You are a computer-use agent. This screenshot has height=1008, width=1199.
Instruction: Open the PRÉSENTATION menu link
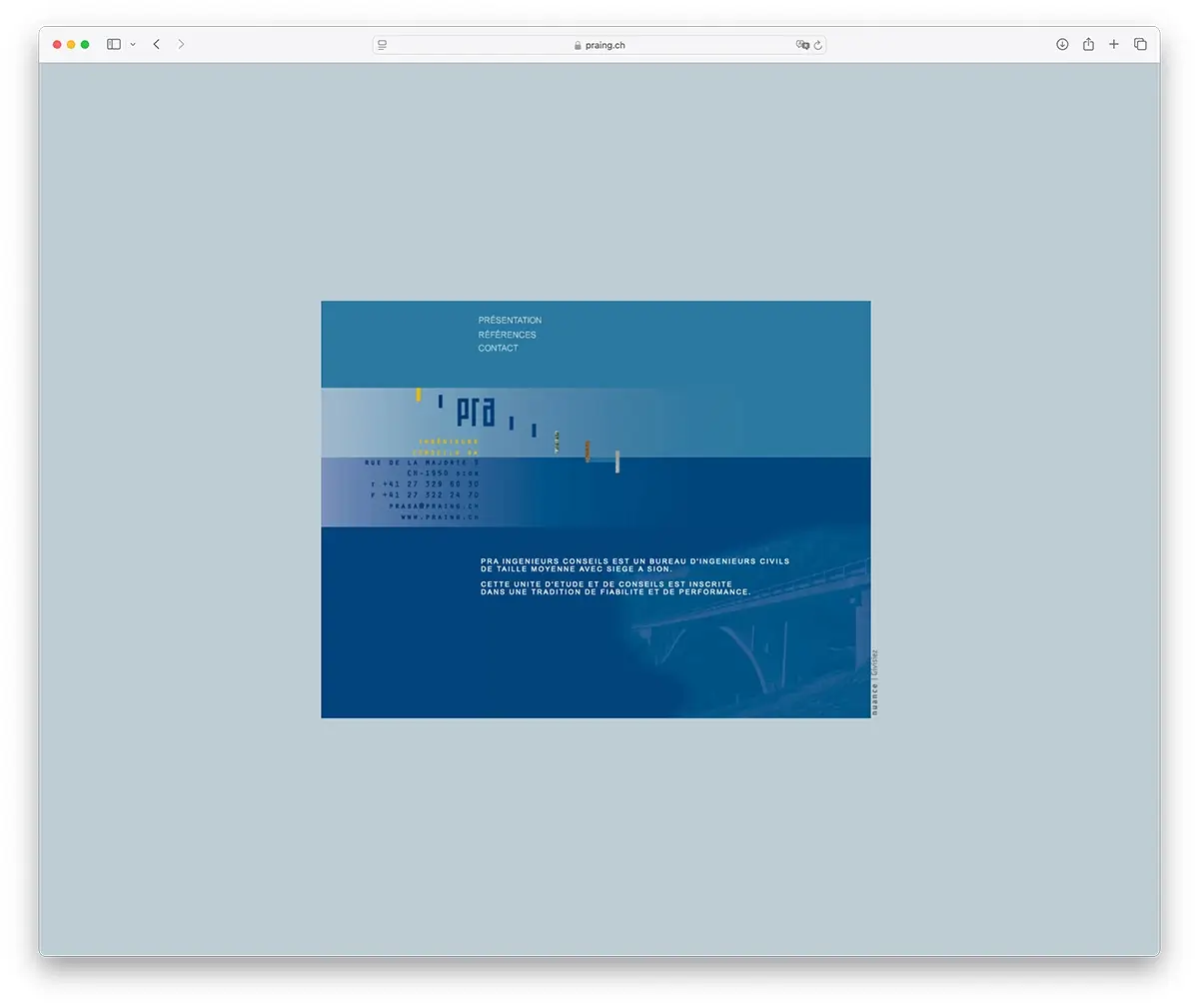[510, 321]
